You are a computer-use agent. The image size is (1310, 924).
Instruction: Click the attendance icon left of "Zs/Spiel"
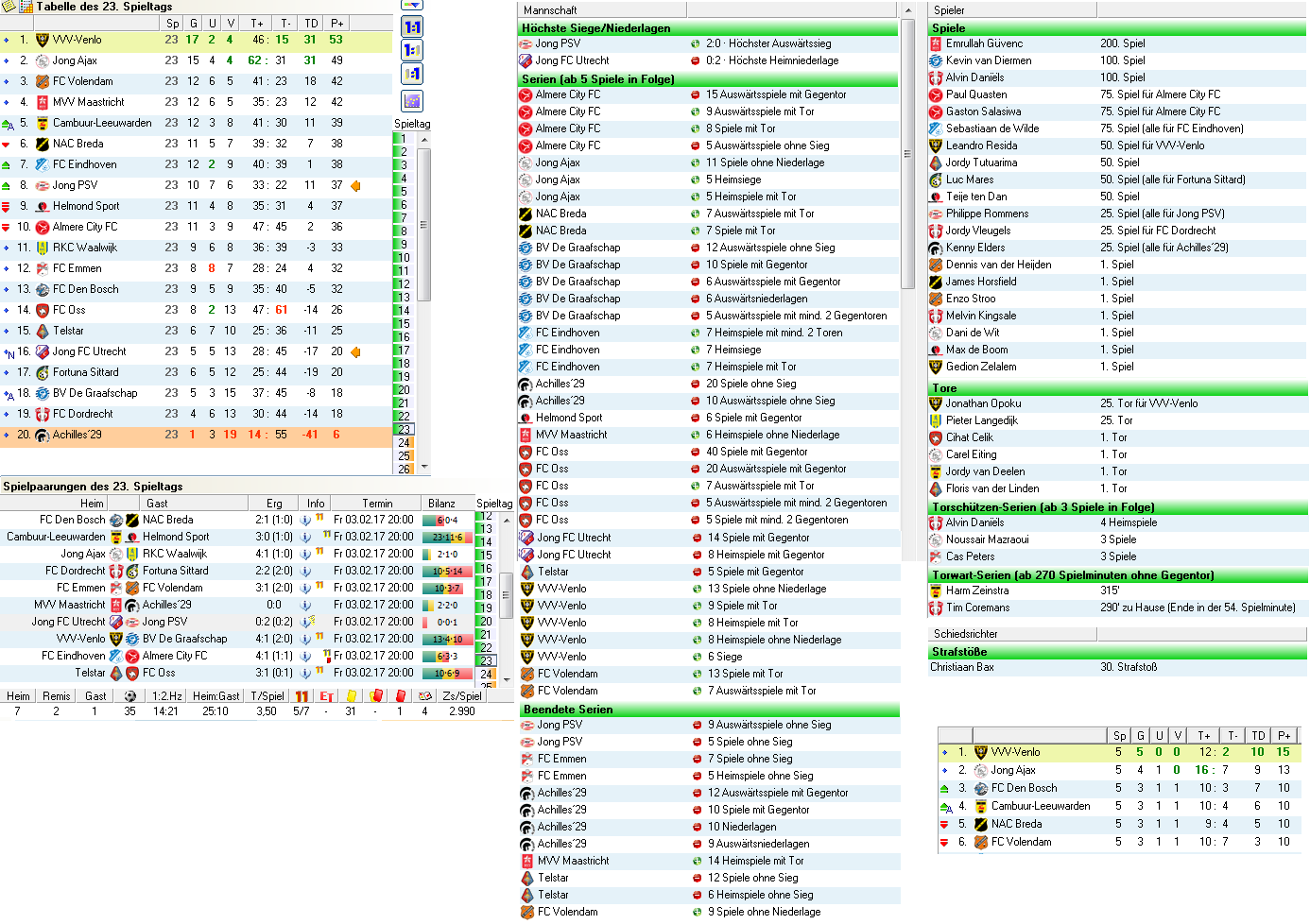(425, 696)
